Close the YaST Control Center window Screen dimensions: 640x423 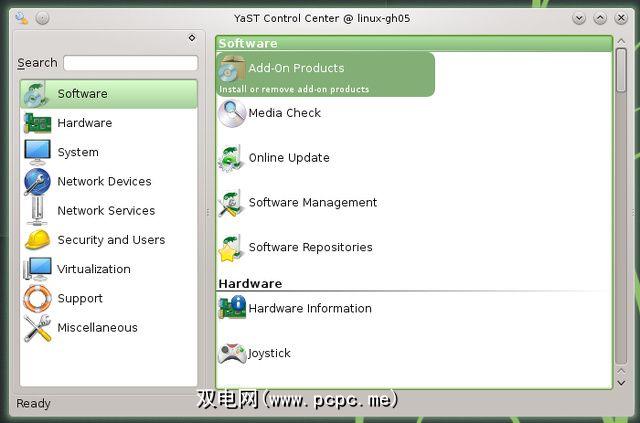click(621, 18)
